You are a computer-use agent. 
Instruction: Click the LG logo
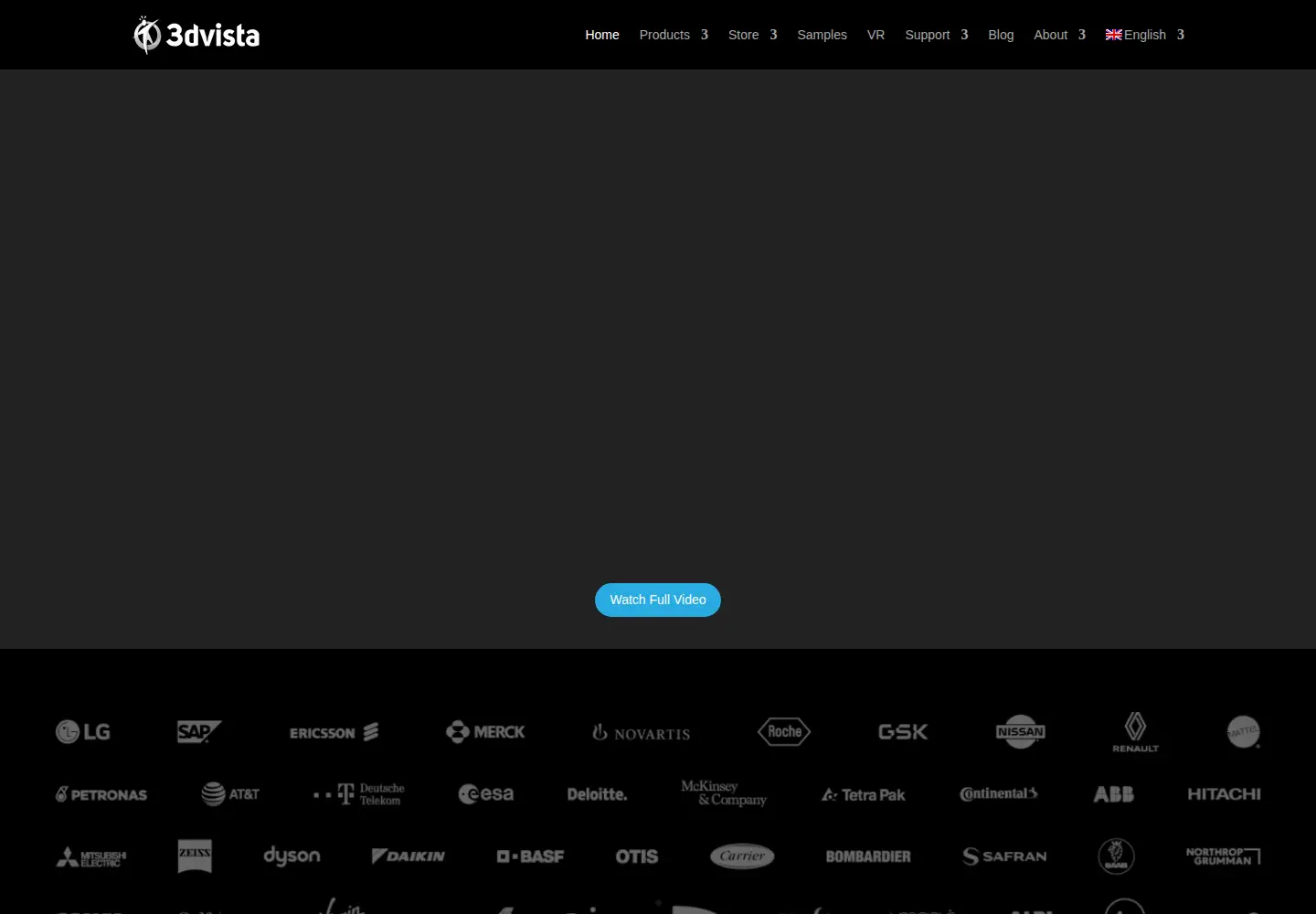83,731
